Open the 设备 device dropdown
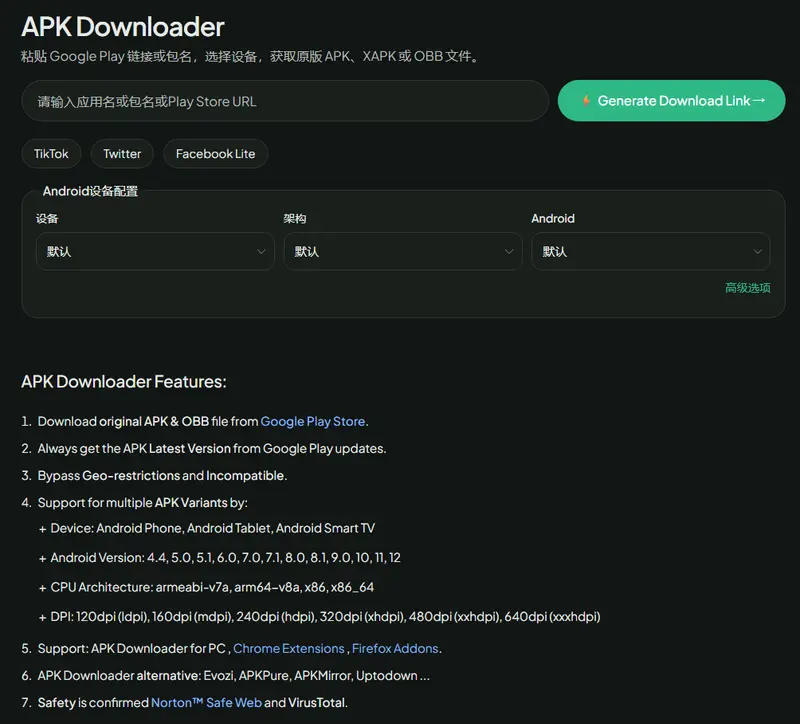The image size is (800, 724). (155, 251)
